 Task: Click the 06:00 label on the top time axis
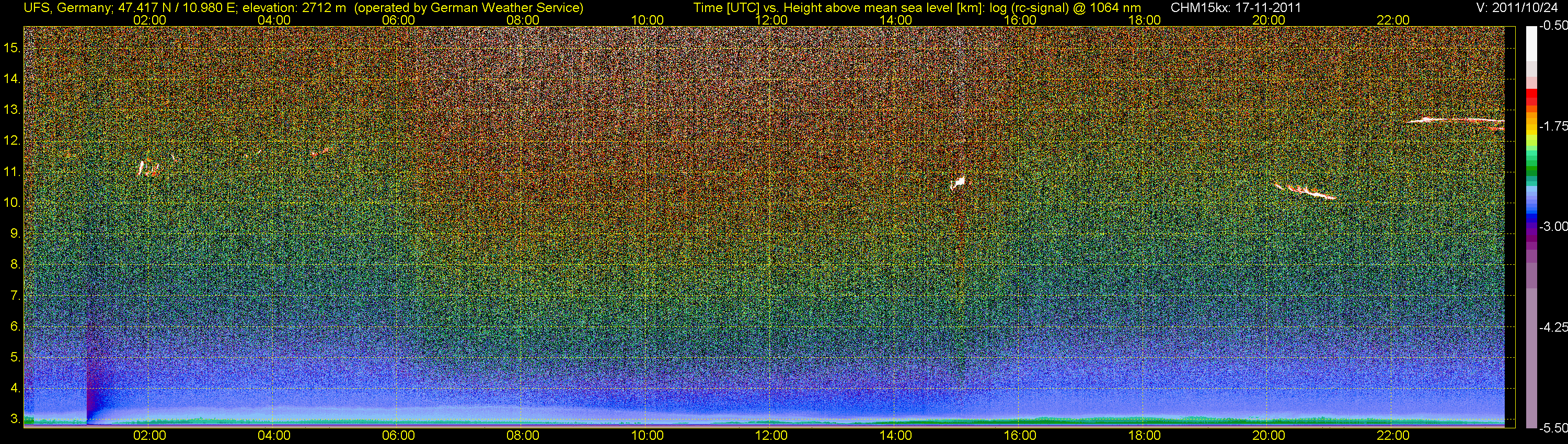[x=399, y=20]
